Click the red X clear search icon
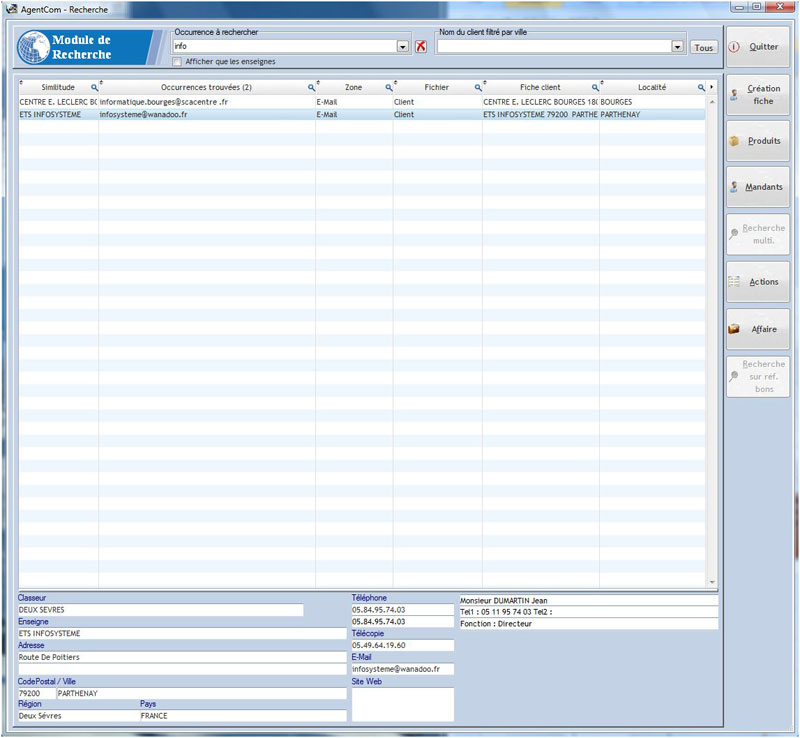 pos(421,46)
